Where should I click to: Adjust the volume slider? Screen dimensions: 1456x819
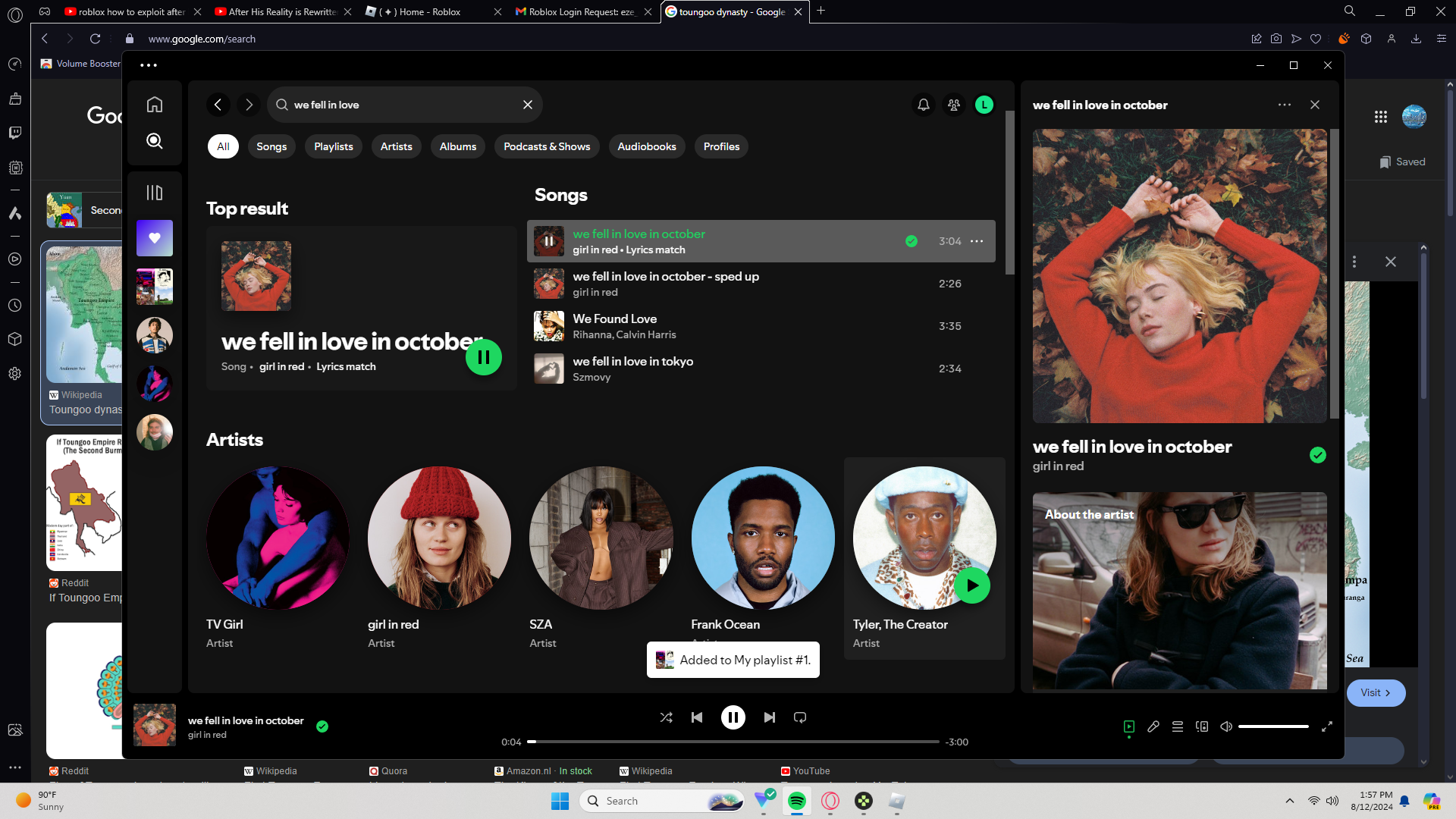click(x=1273, y=726)
